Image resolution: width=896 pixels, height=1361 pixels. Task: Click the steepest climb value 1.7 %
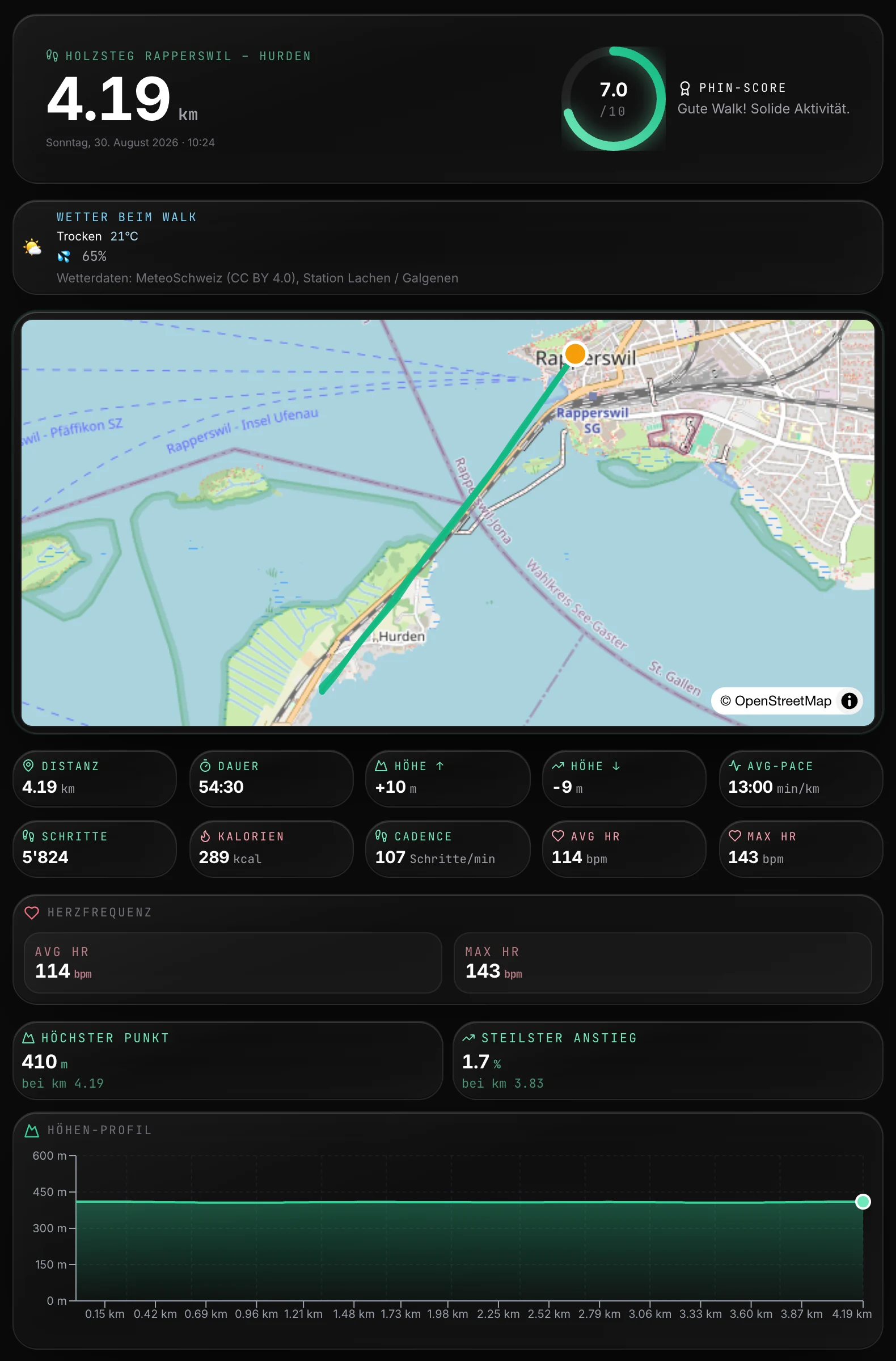pos(481,1062)
